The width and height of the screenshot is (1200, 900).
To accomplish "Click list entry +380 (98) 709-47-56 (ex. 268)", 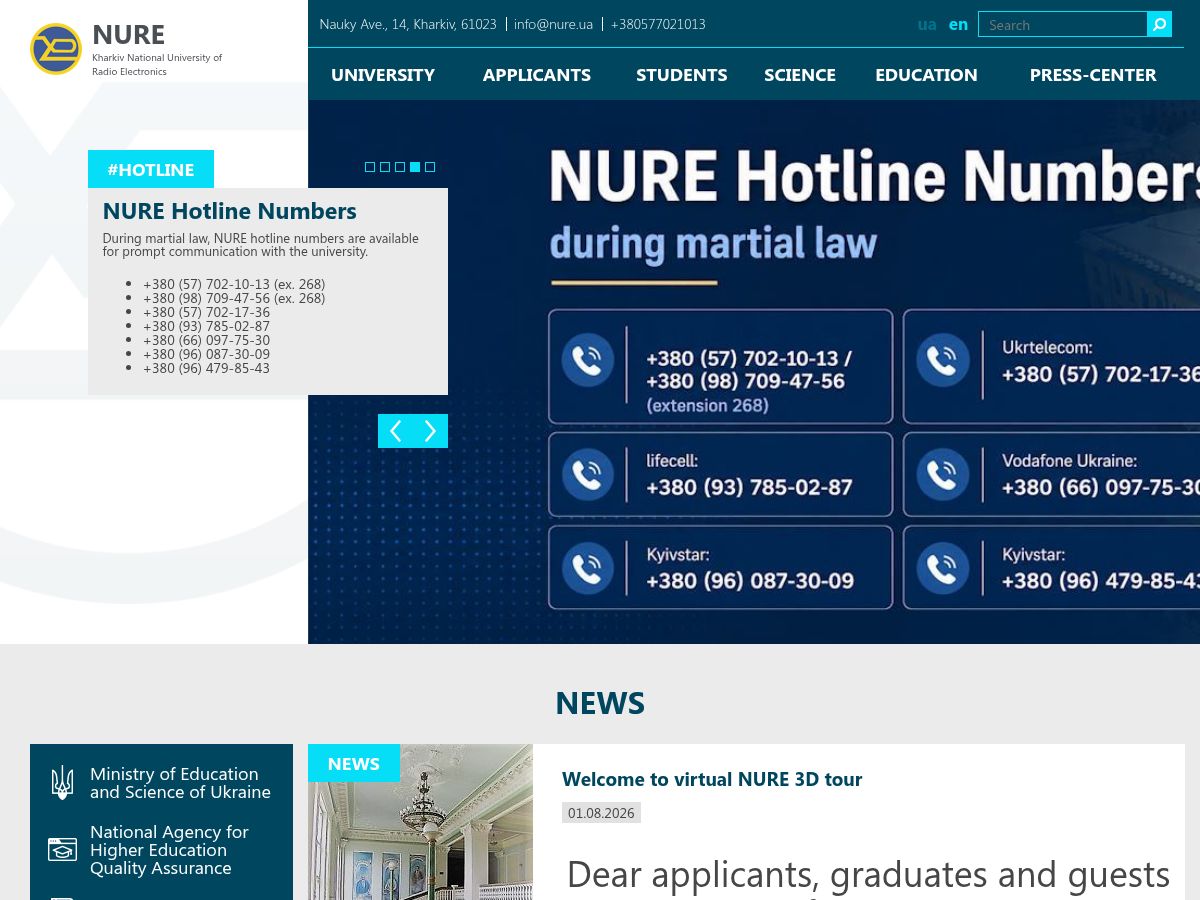I will coord(234,298).
